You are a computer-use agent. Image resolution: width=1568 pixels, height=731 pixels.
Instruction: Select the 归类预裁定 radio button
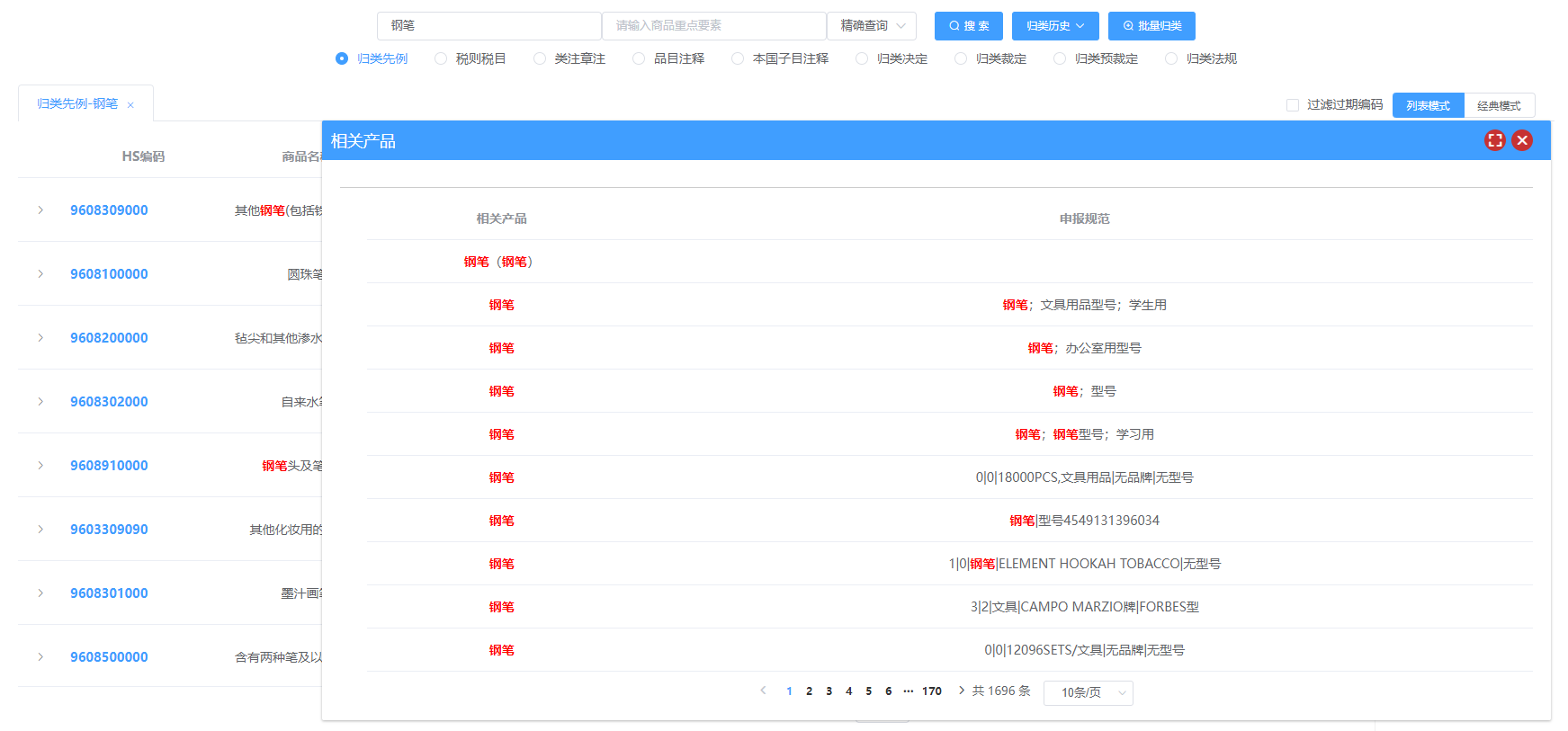coord(1060,58)
